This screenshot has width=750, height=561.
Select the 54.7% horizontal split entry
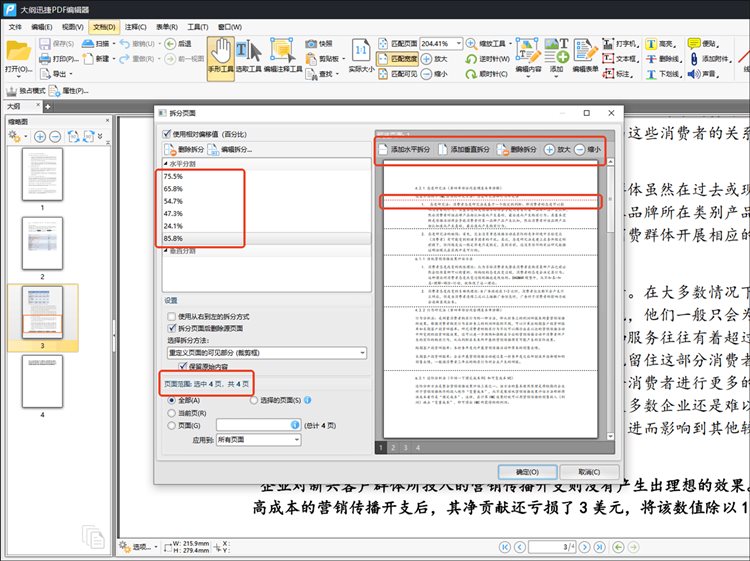click(173, 201)
